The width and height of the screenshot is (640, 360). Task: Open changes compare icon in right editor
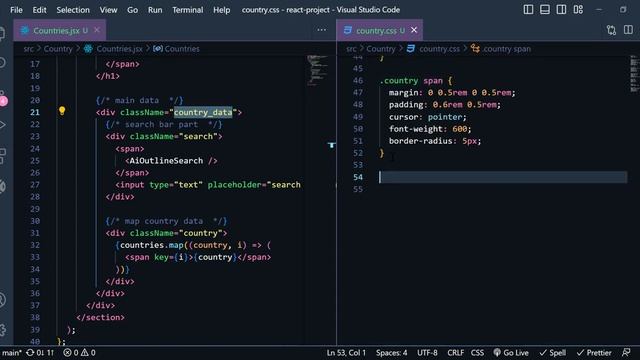pos(611,30)
